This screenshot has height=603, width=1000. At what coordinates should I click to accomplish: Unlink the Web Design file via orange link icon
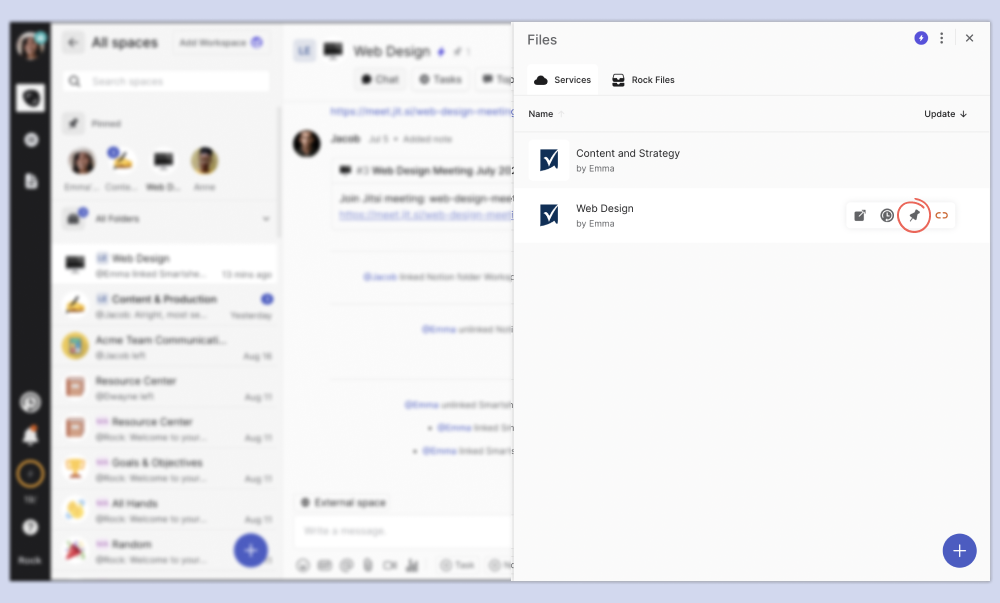(x=941, y=215)
